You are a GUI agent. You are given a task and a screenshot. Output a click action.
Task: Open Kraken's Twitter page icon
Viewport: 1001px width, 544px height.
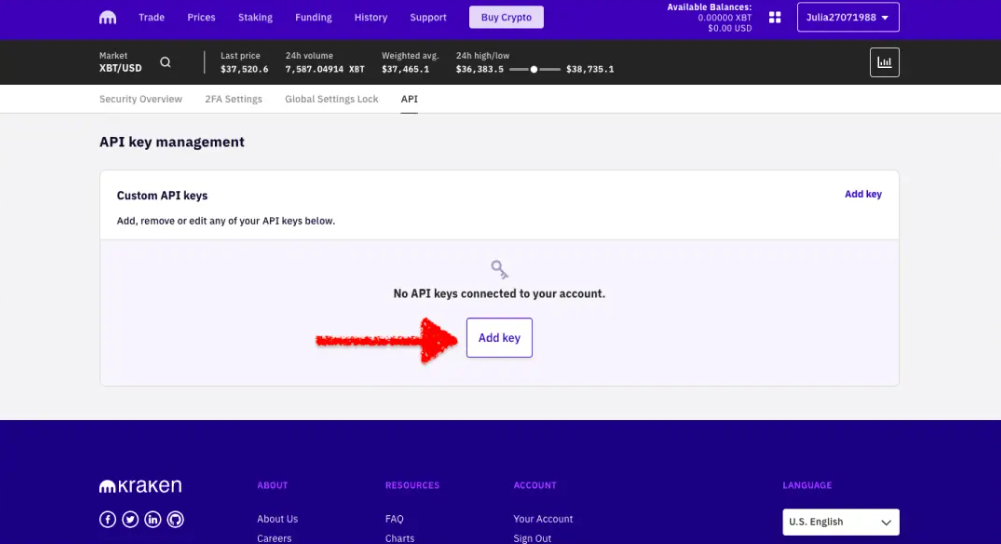coord(130,519)
